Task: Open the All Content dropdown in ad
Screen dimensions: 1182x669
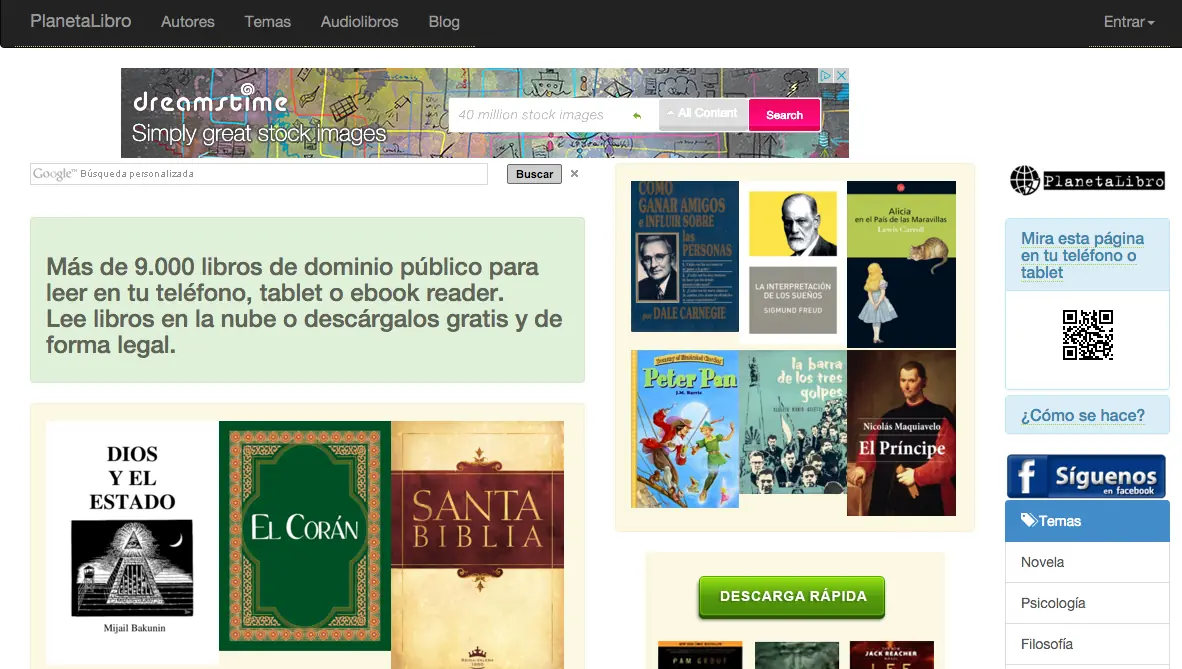Action: (x=703, y=114)
